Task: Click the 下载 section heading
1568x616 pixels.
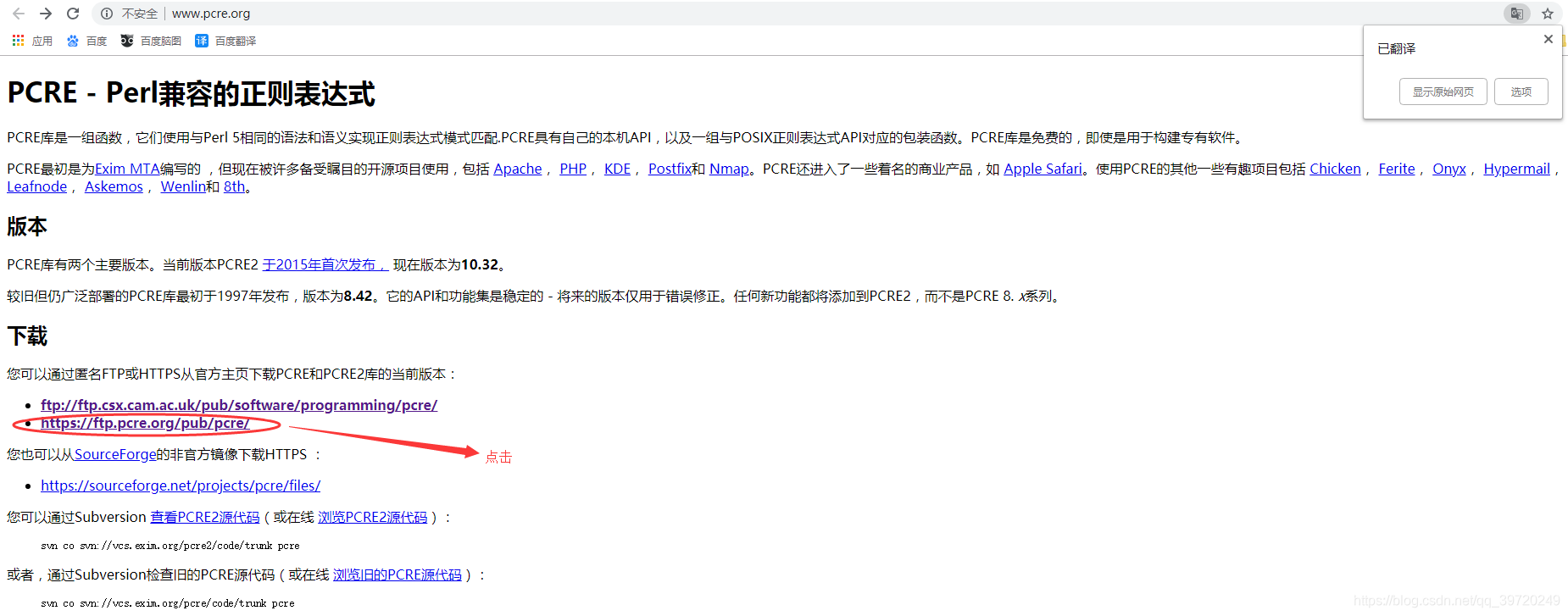Action: coord(27,336)
